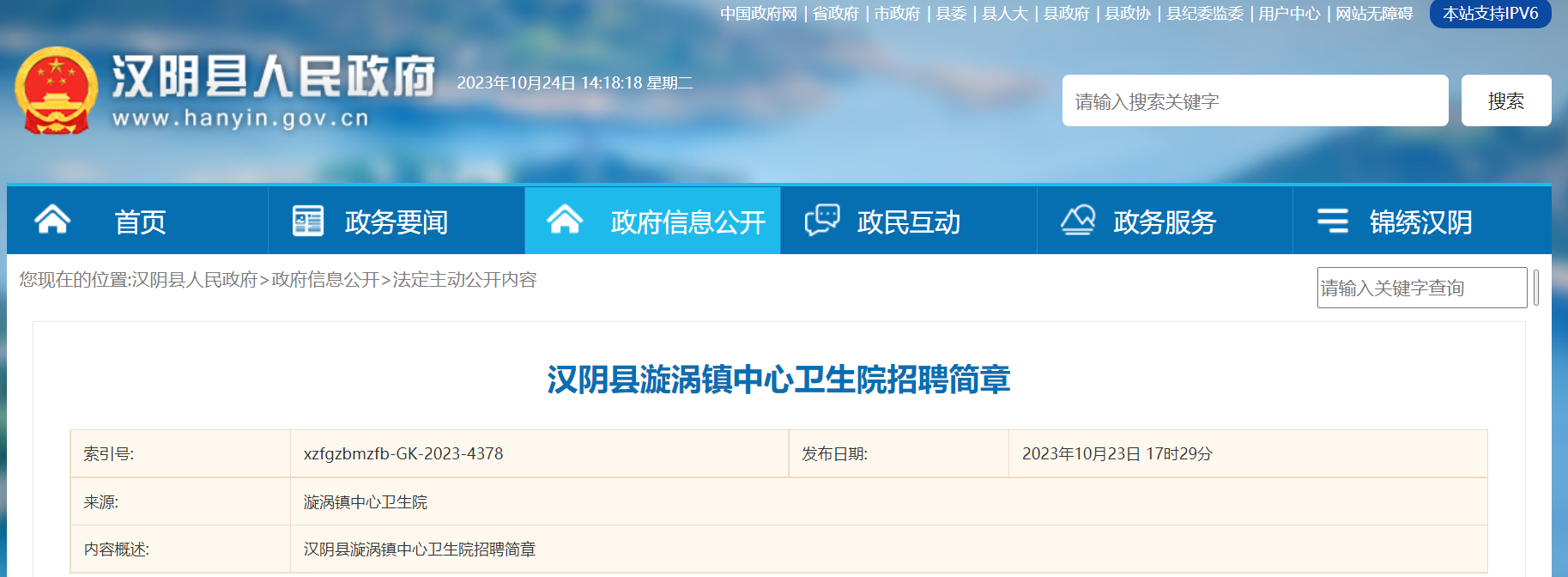Open the 网站无障碍 top link
Viewport: 1568px width, 577px height.
click(x=1374, y=14)
